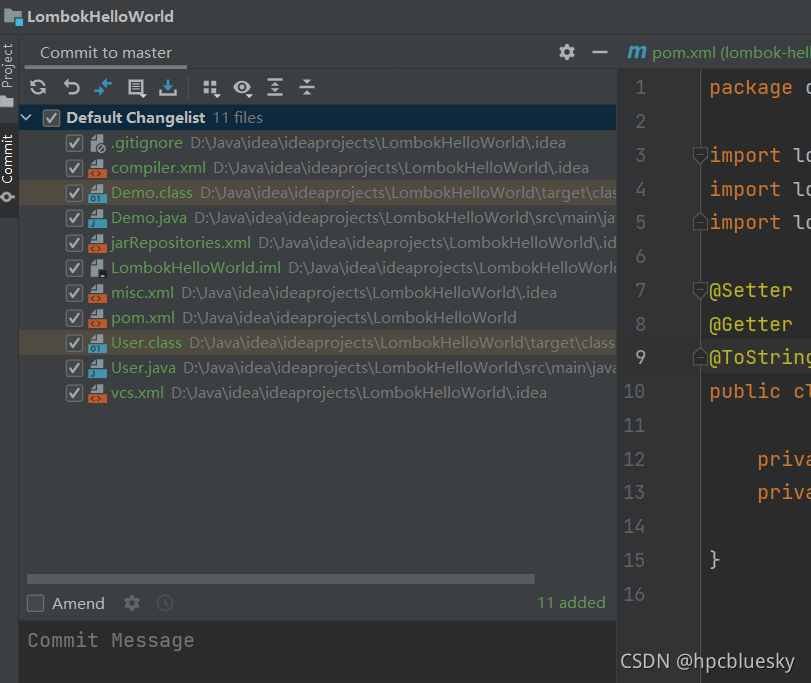
Task: Click the @Setter annotation in editor
Action: [750, 291]
